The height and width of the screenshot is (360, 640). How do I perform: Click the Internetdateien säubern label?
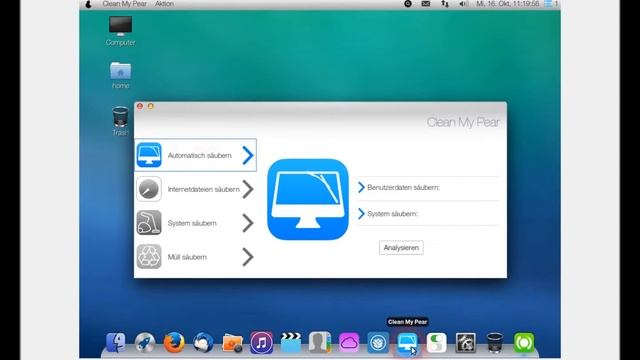point(204,189)
